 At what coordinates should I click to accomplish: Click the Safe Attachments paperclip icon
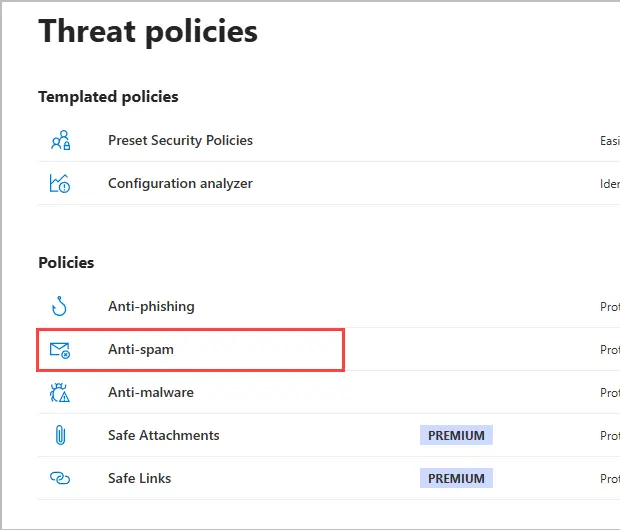click(x=60, y=436)
